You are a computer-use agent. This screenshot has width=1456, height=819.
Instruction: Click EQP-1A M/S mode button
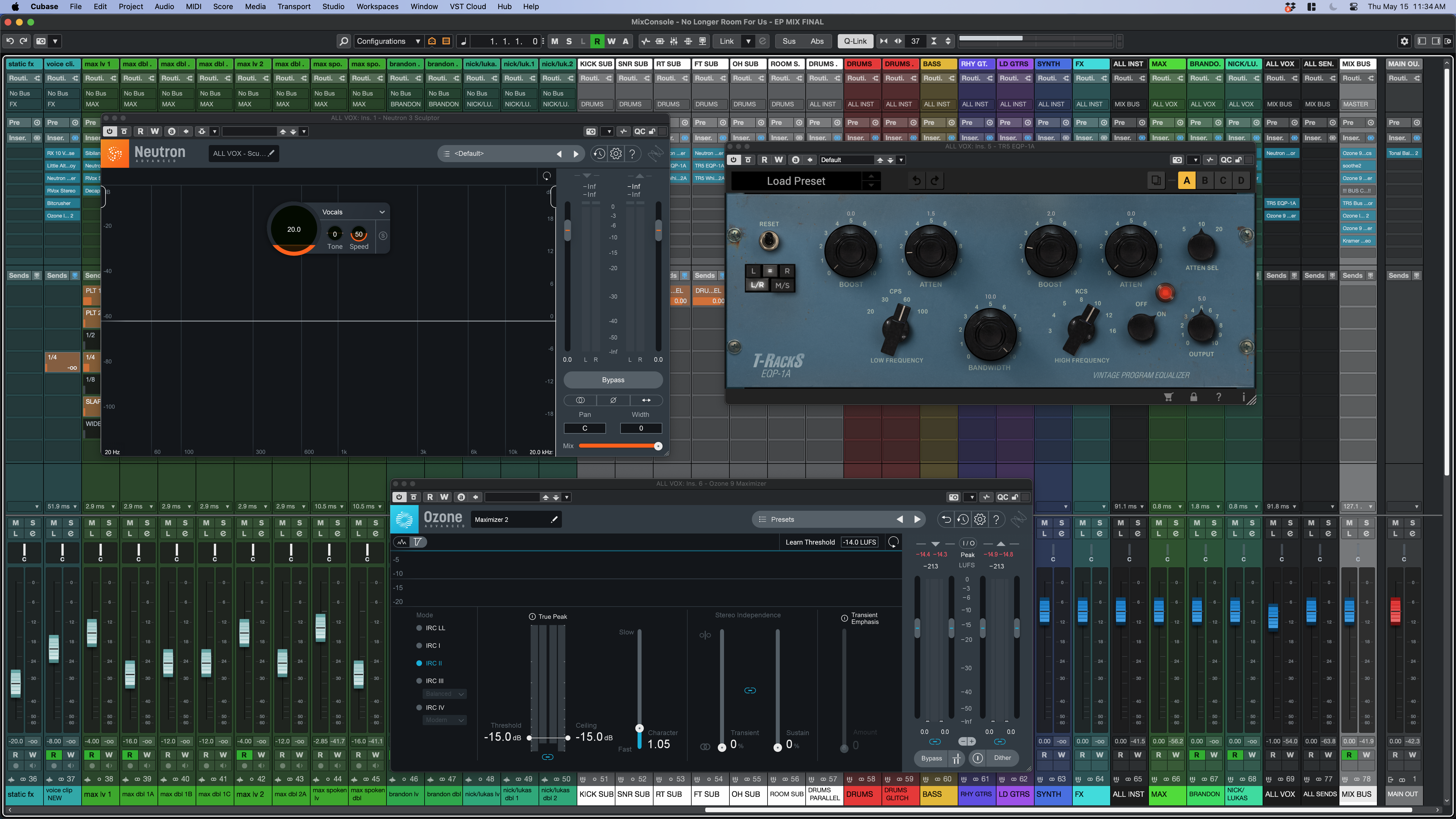point(782,286)
